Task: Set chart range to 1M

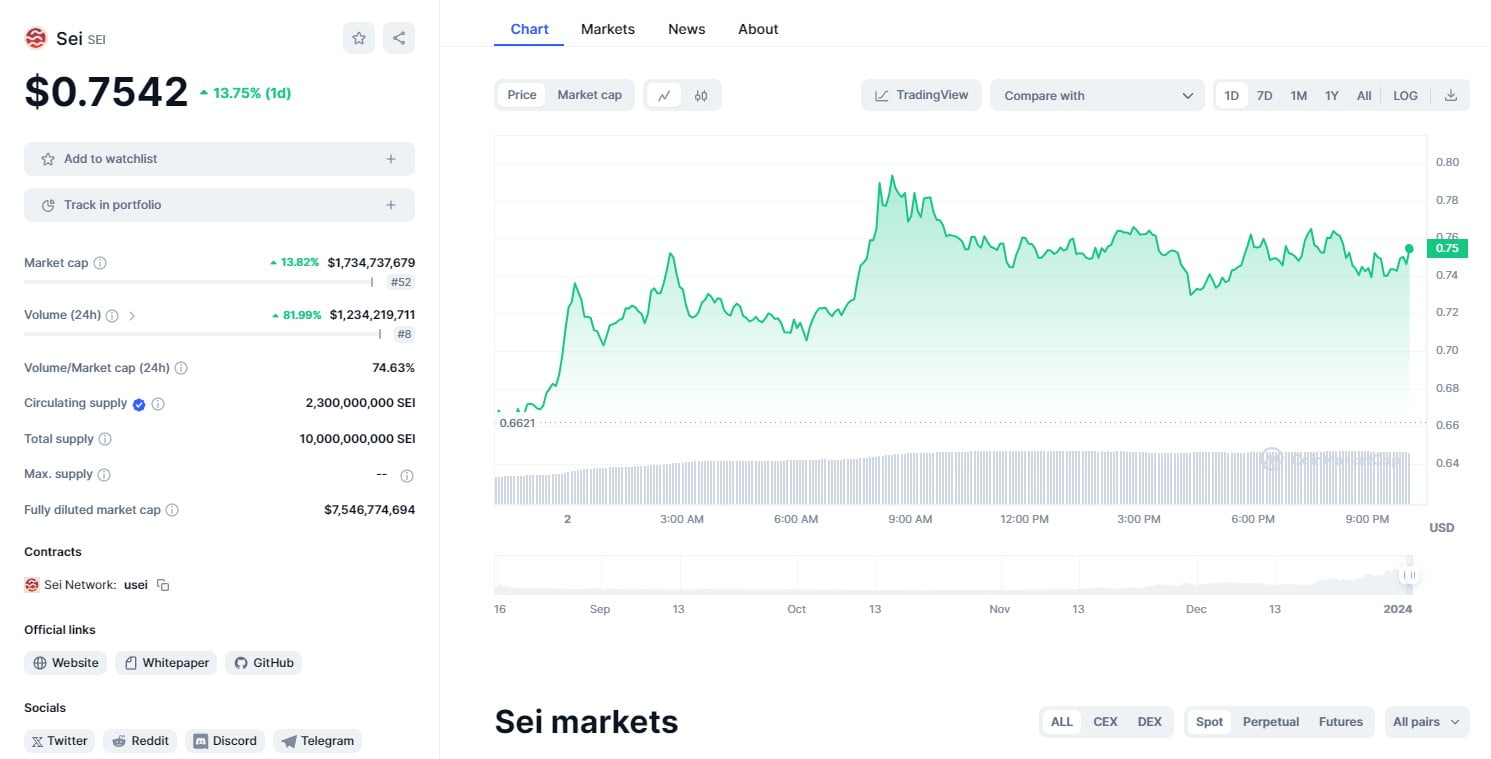Action: [x=1298, y=95]
